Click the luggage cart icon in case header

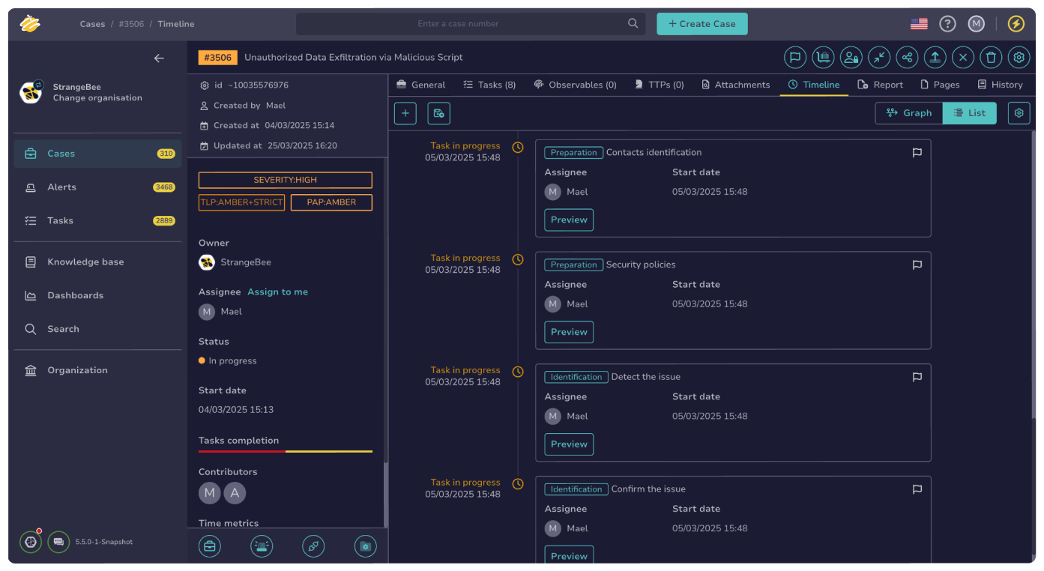[x=823, y=57]
